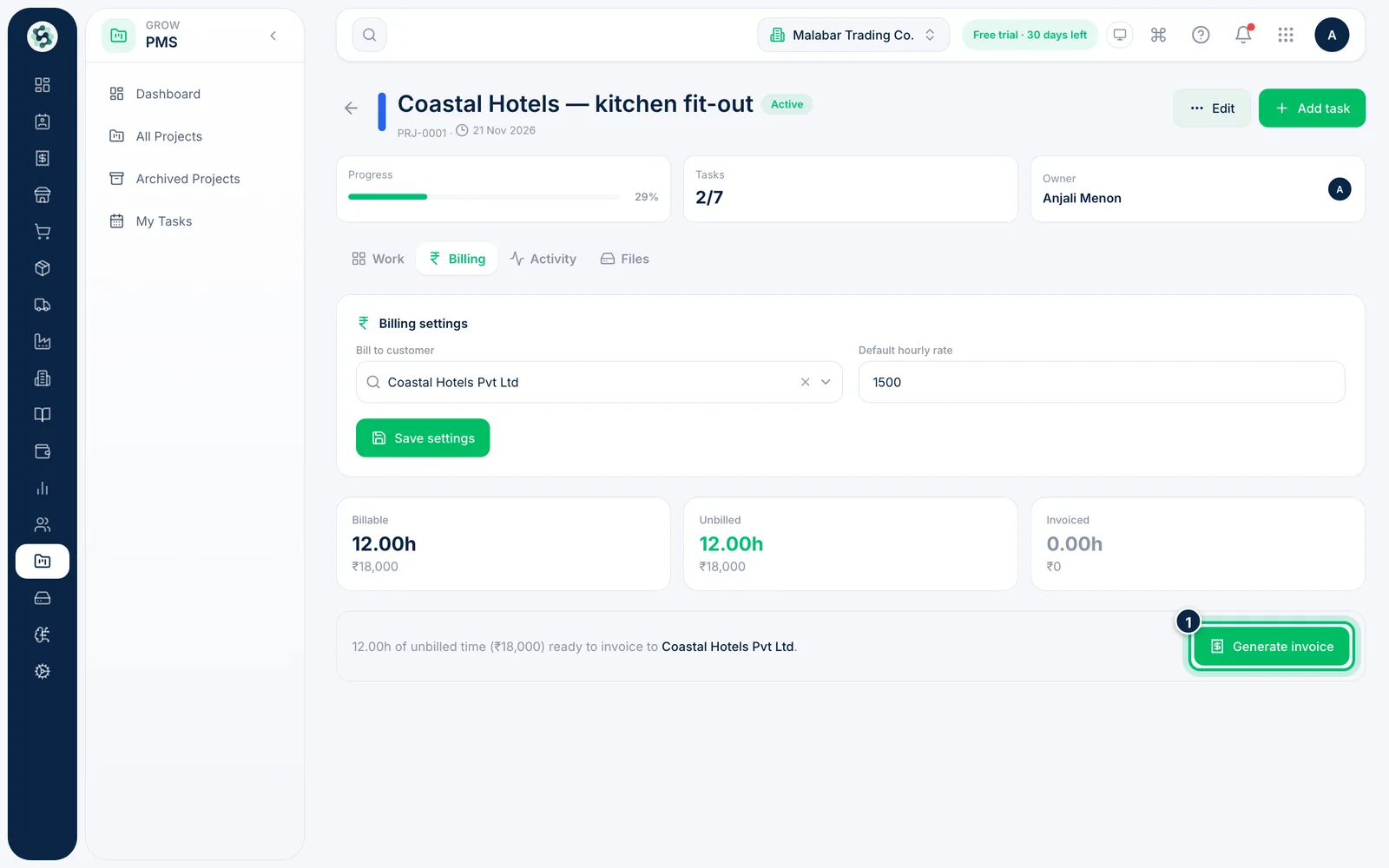This screenshot has width=1389, height=868.
Task: Clear the Coastal Hotels Pvt Ltd customer
Action: [x=805, y=382]
